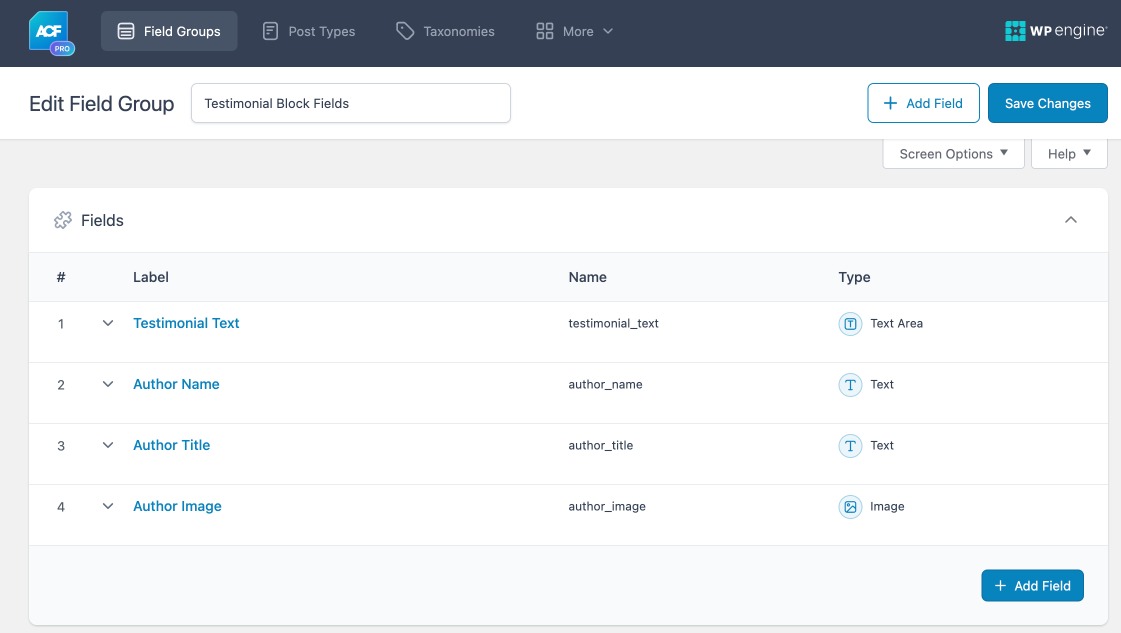Screen dimensions: 1121x633
Task: Select the author_name name cell
Action: point(606,384)
